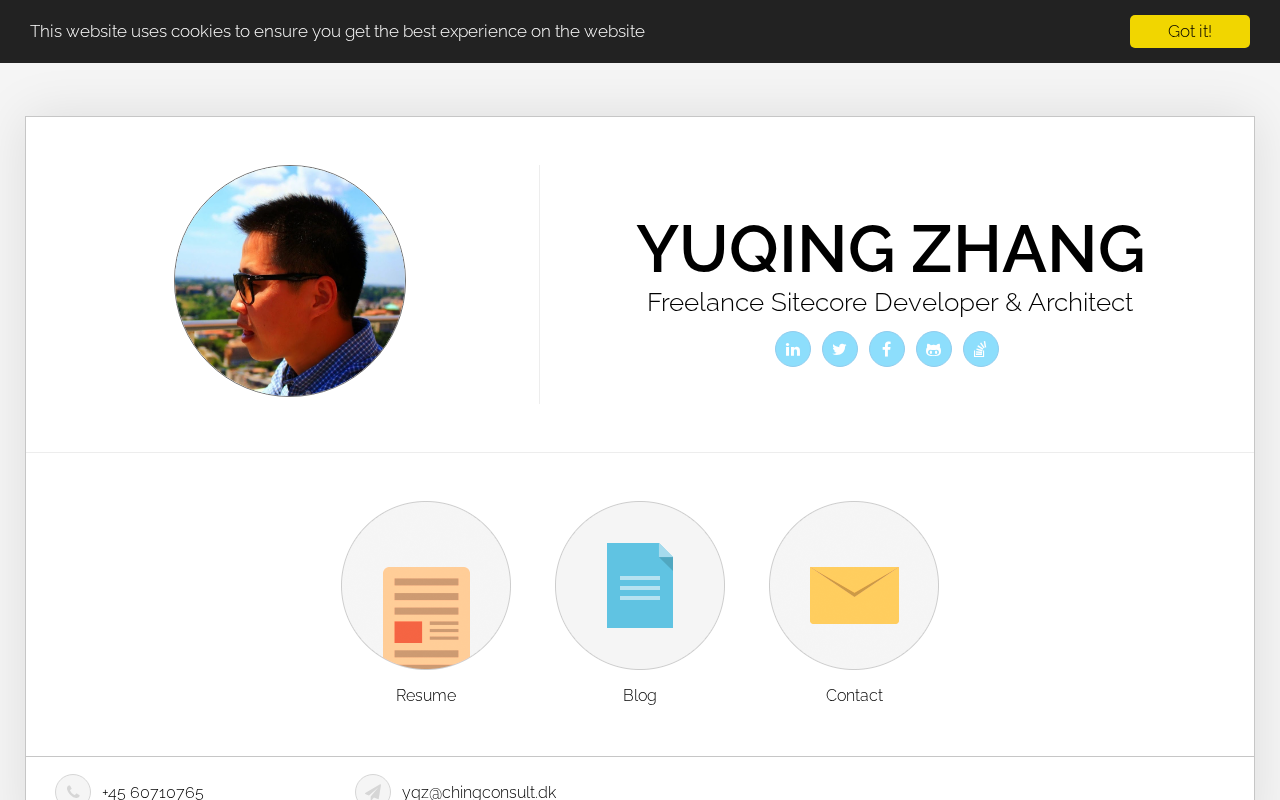Open the Resume text link

tap(426, 696)
